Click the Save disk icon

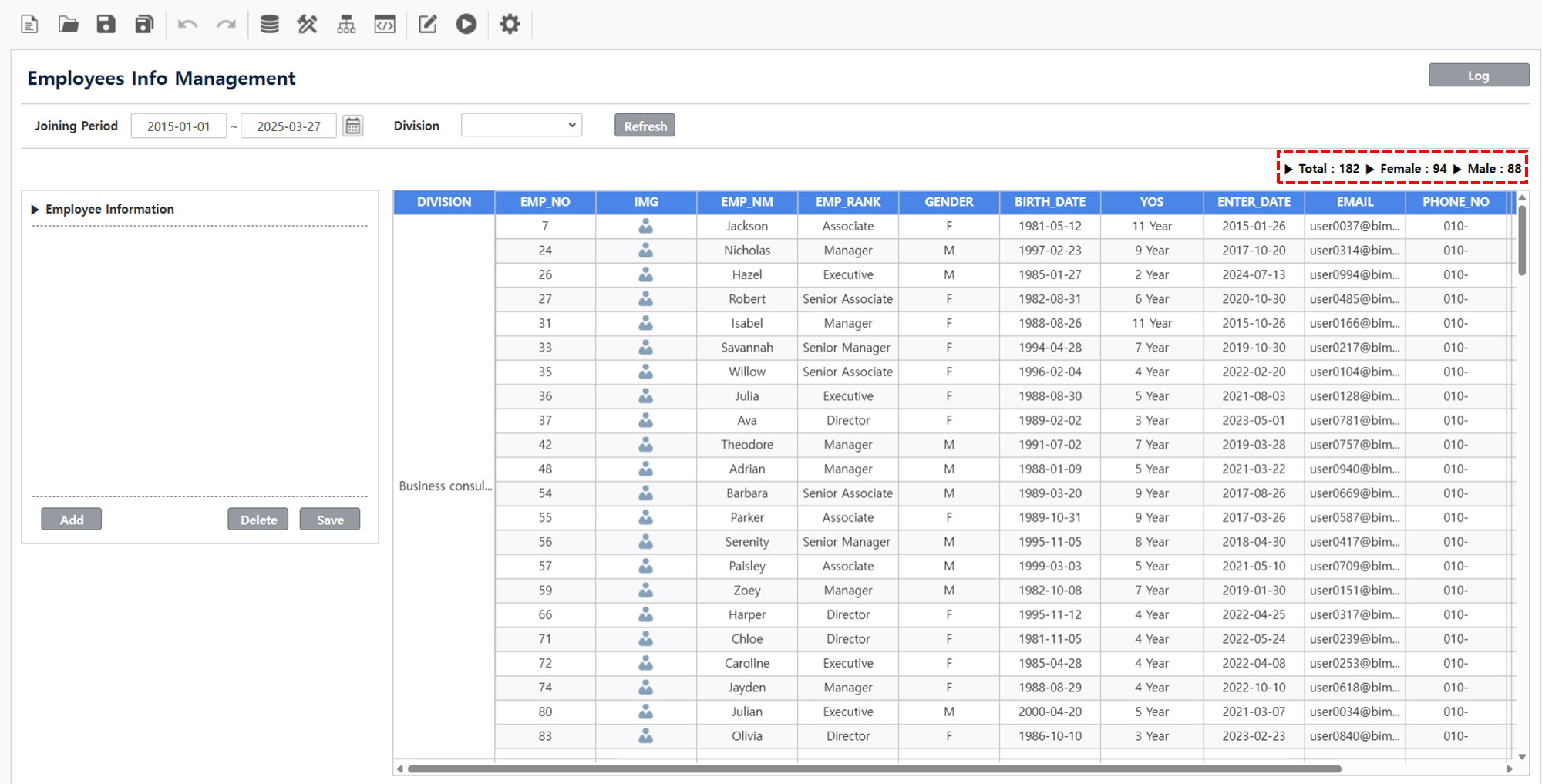pos(106,24)
